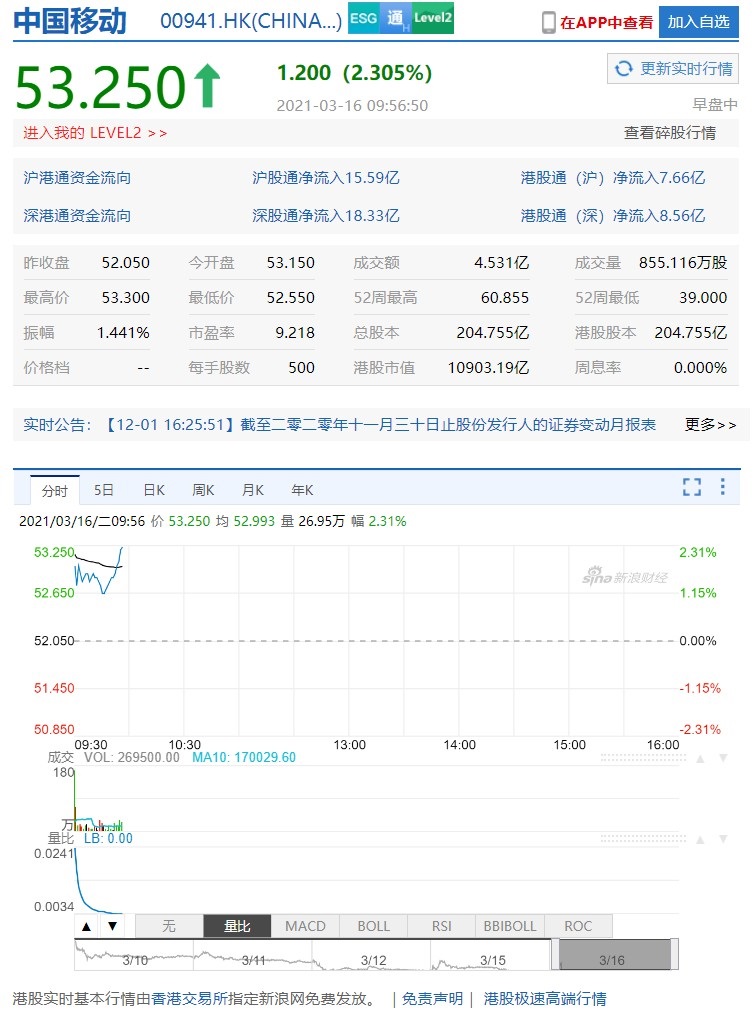The height and width of the screenshot is (1011, 753).
Task: Open the chart in fullscreen mode
Action: point(692,487)
